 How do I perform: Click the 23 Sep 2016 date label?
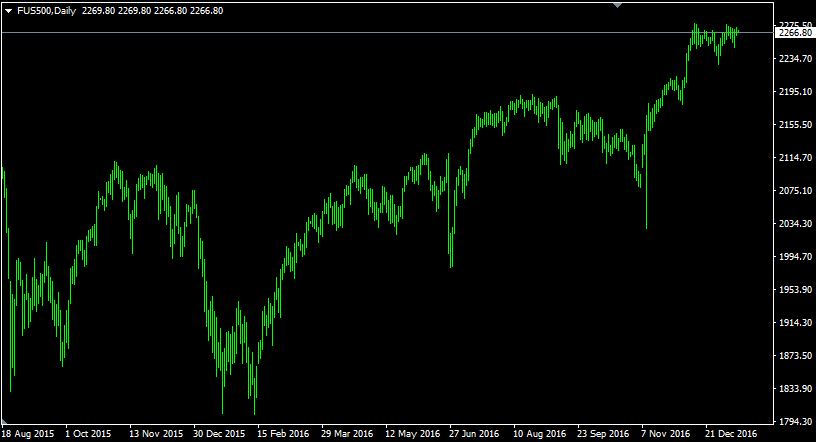click(x=603, y=433)
